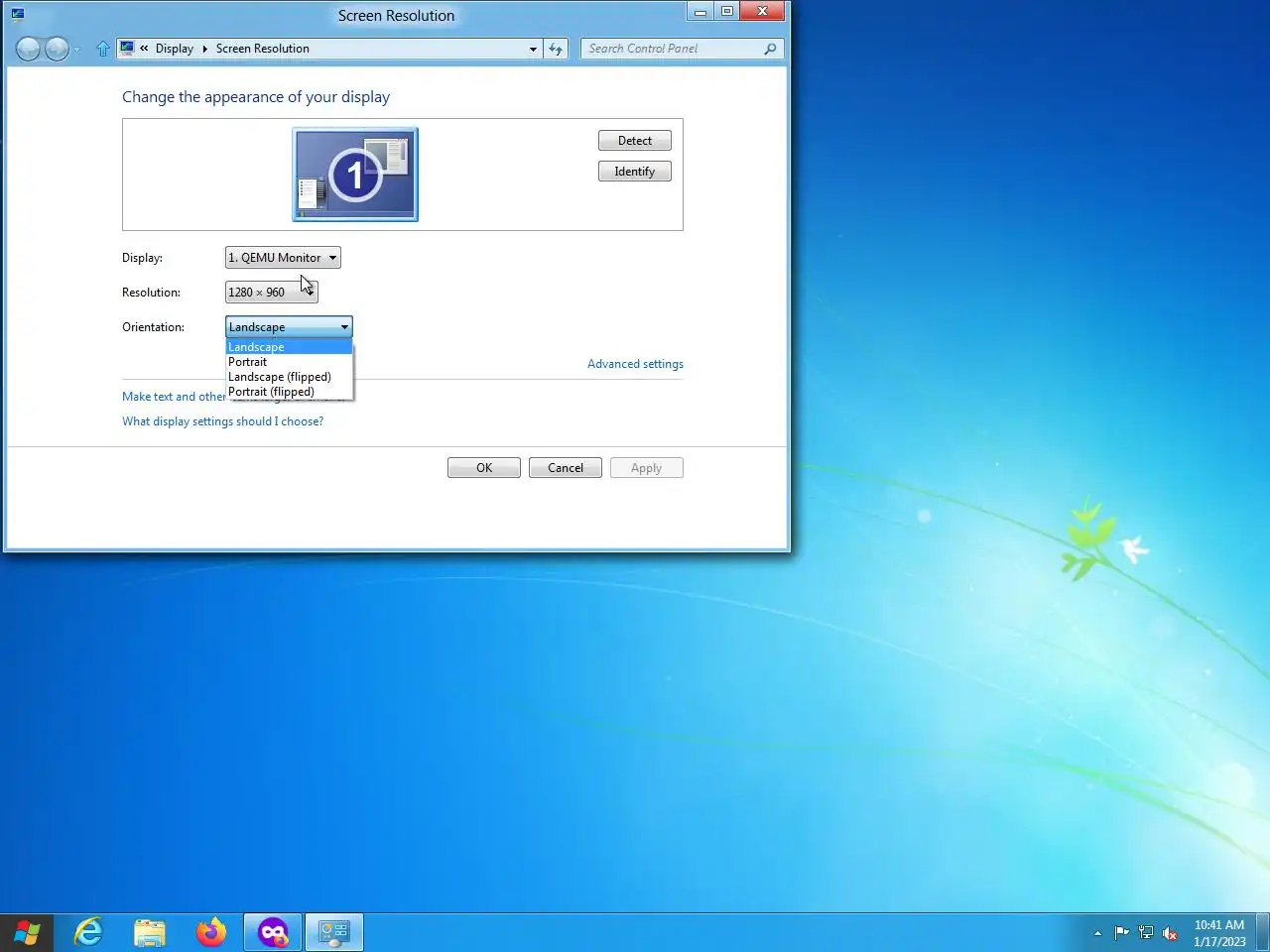Click the Forward navigation arrow
The width and height of the screenshot is (1270, 952).
pos(57,49)
